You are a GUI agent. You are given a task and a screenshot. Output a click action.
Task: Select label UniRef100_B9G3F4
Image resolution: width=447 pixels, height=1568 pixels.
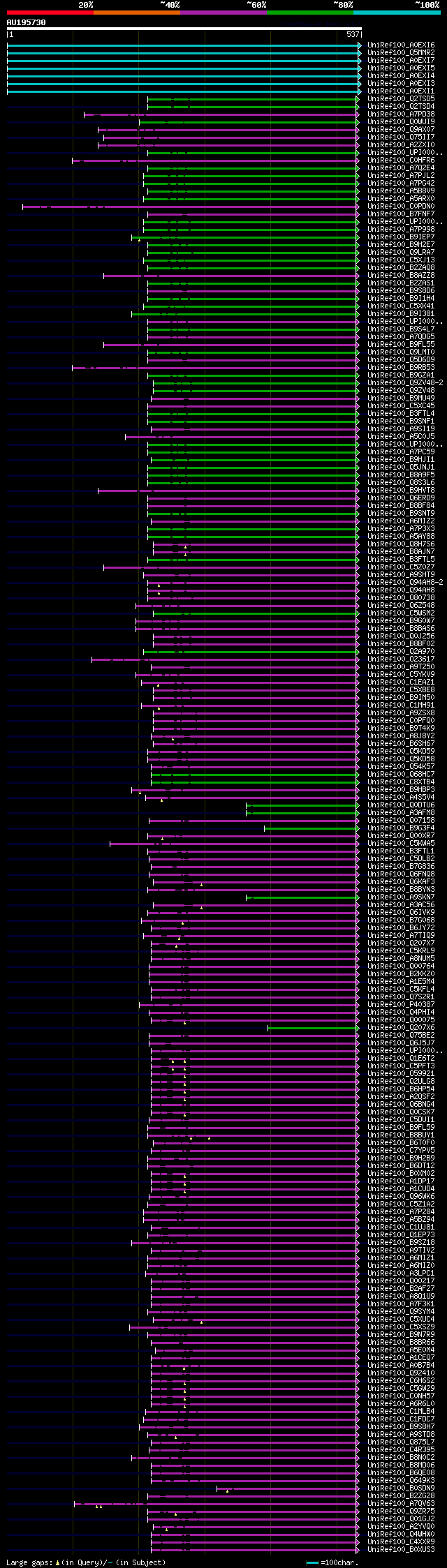[x=401, y=828]
